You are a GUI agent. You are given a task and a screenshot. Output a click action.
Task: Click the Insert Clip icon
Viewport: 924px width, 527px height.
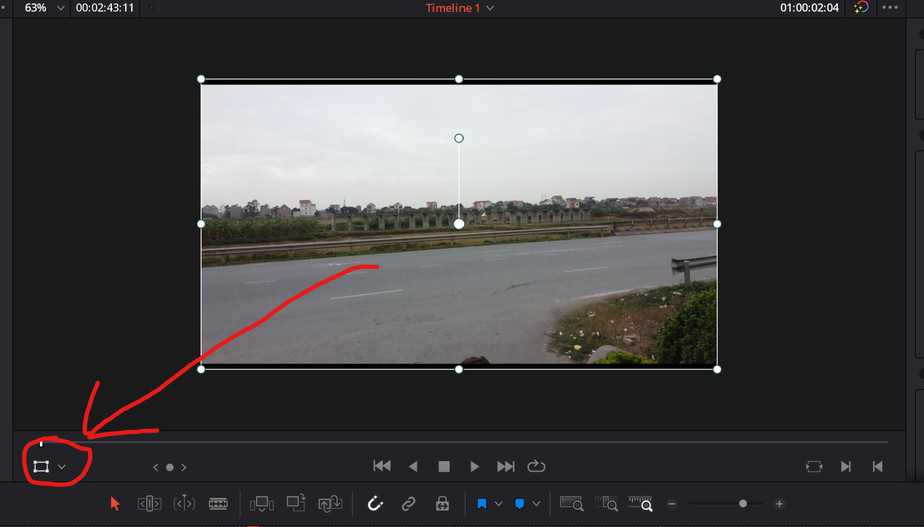click(x=262, y=503)
